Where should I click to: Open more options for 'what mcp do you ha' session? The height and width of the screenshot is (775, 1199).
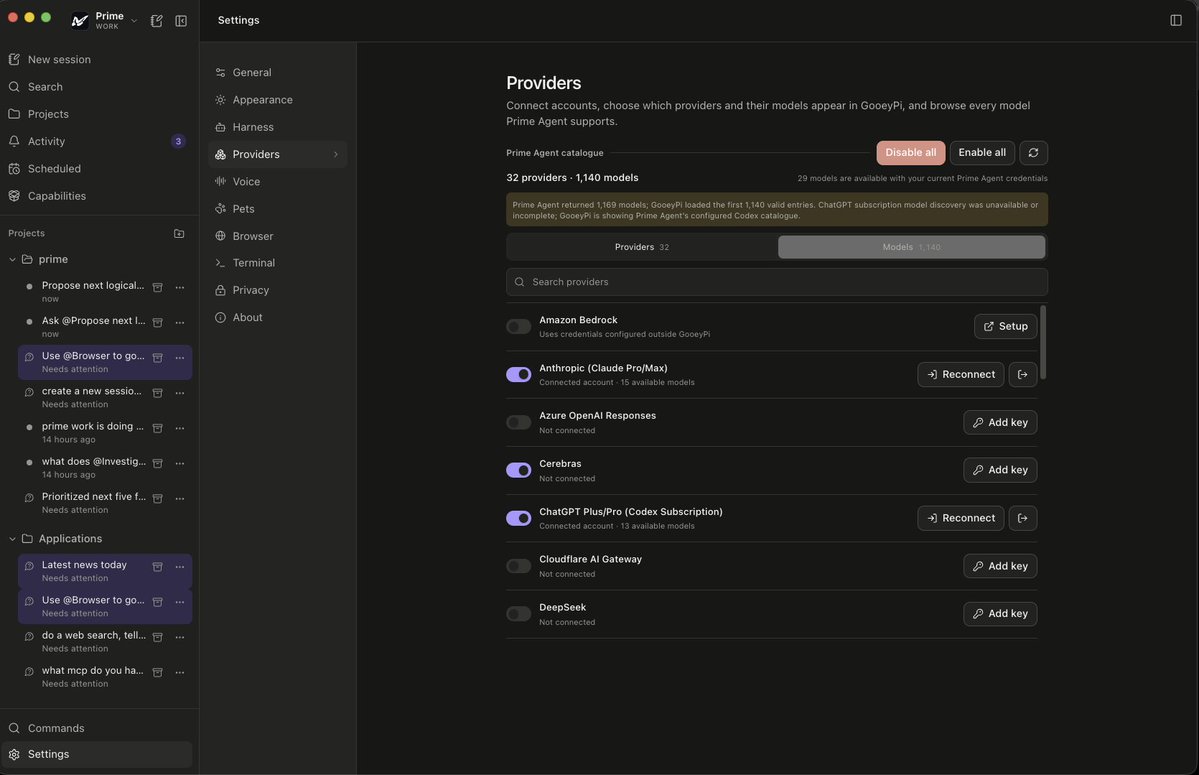point(180,672)
